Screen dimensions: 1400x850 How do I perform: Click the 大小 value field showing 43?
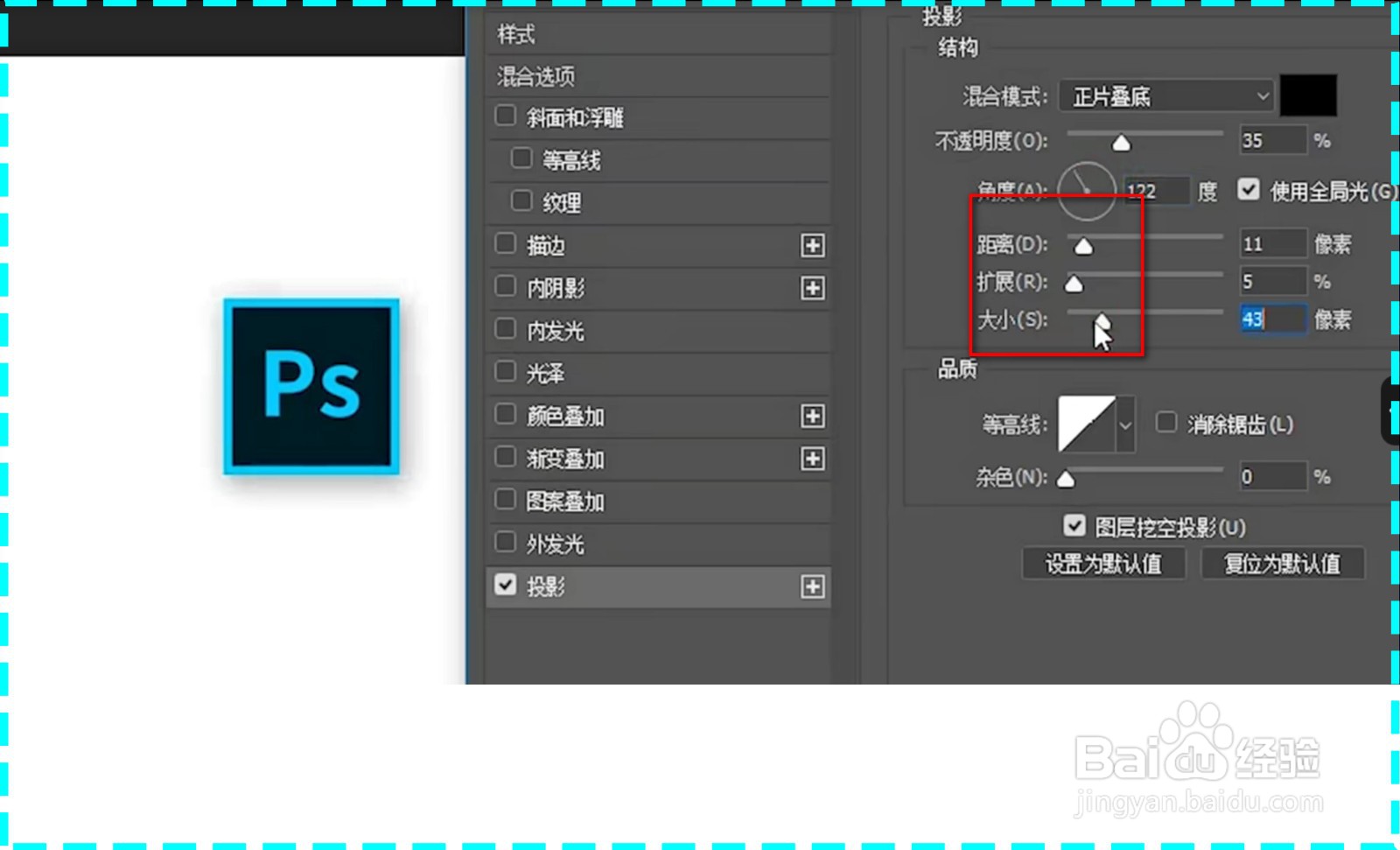[x=1273, y=319]
